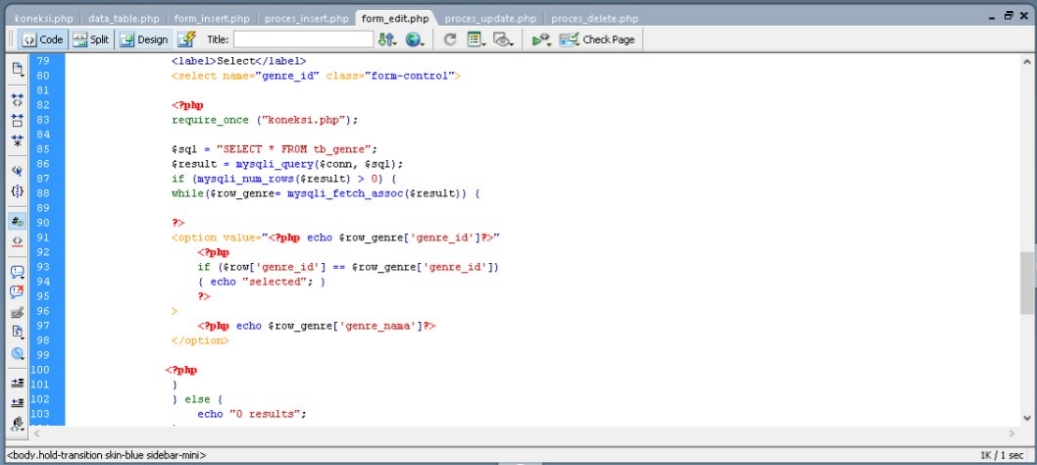The image size is (1037, 465).
Task: Select the form_edit.php tab
Action: tap(395, 19)
